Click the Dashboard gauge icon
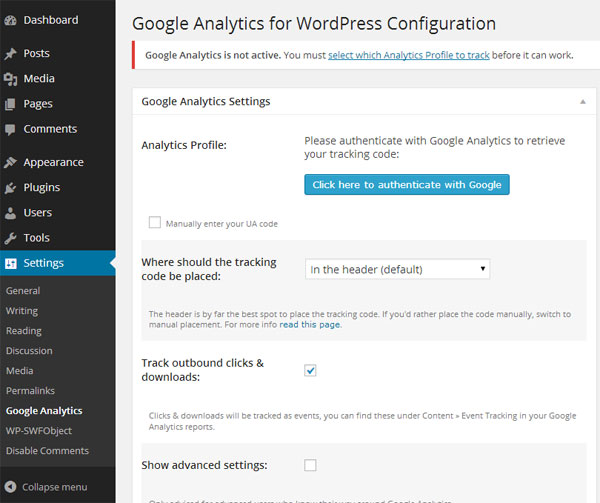Viewport: 600px width, 503px height. click(x=10, y=20)
